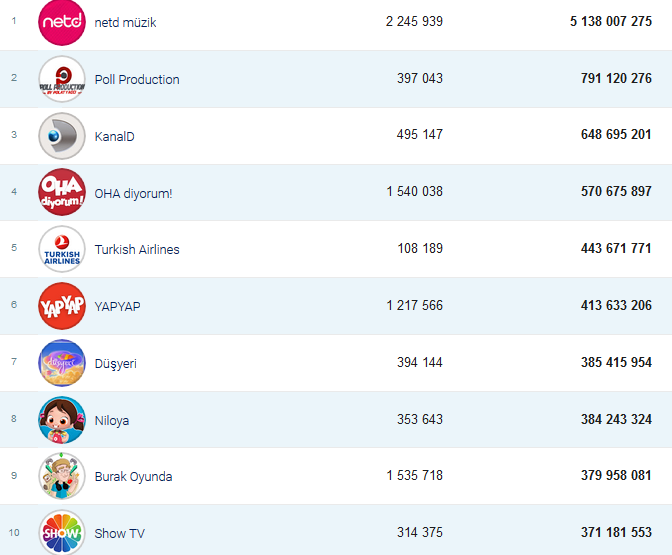Select the Niloya cartoon avatar
The image size is (672, 555).
[x=62, y=420]
